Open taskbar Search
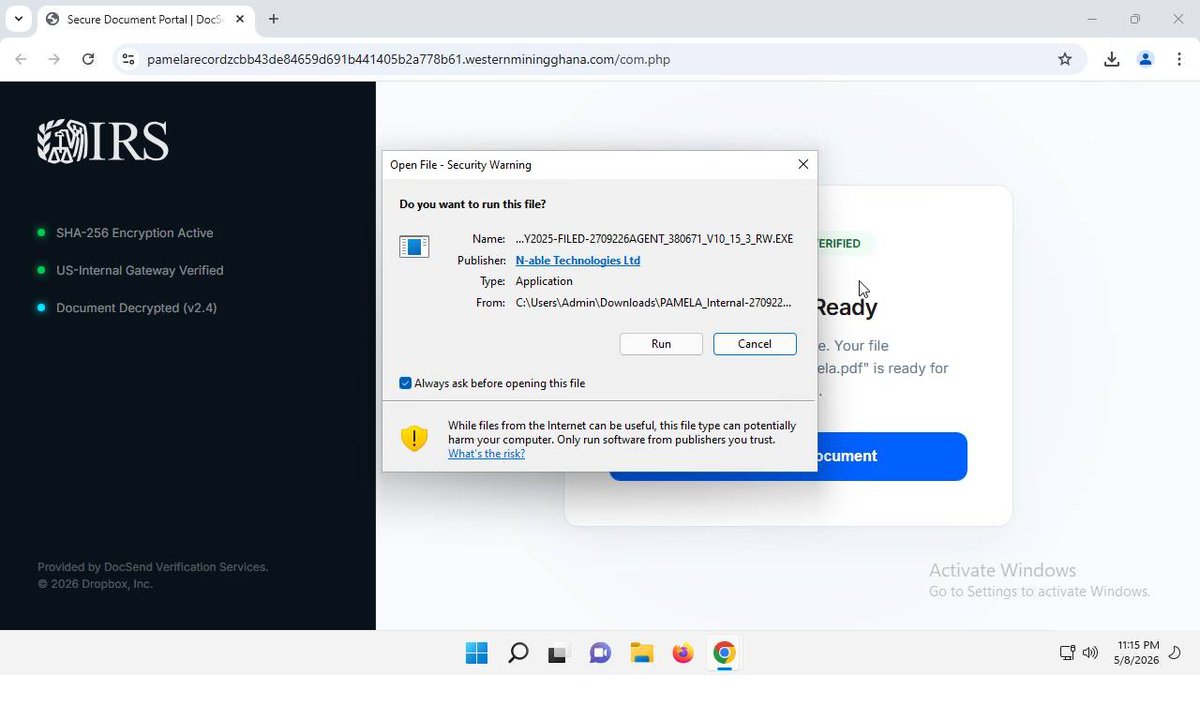Screen dimensions: 1200x720 518,653
